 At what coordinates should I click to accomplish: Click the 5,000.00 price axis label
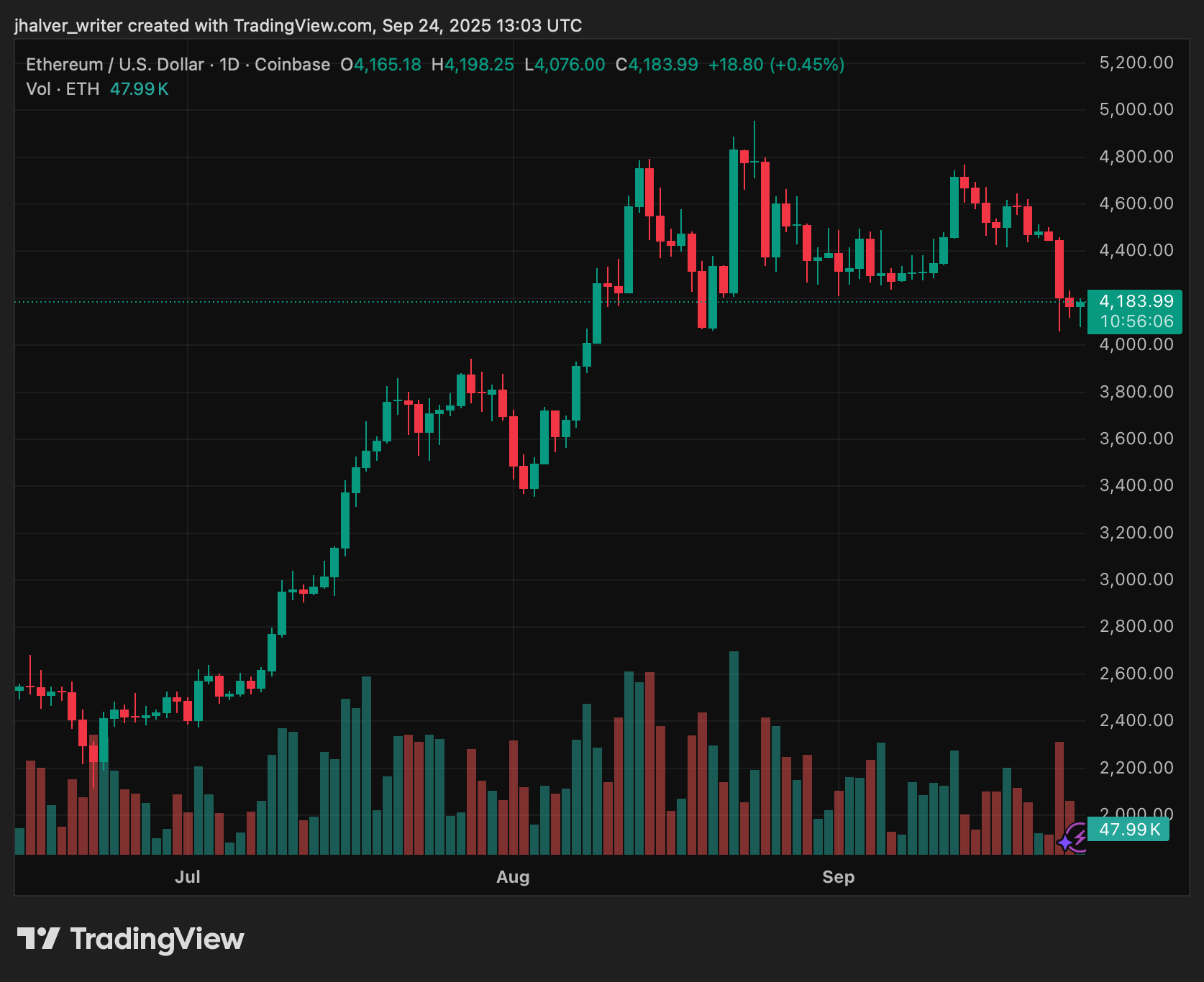click(1136, 109)
